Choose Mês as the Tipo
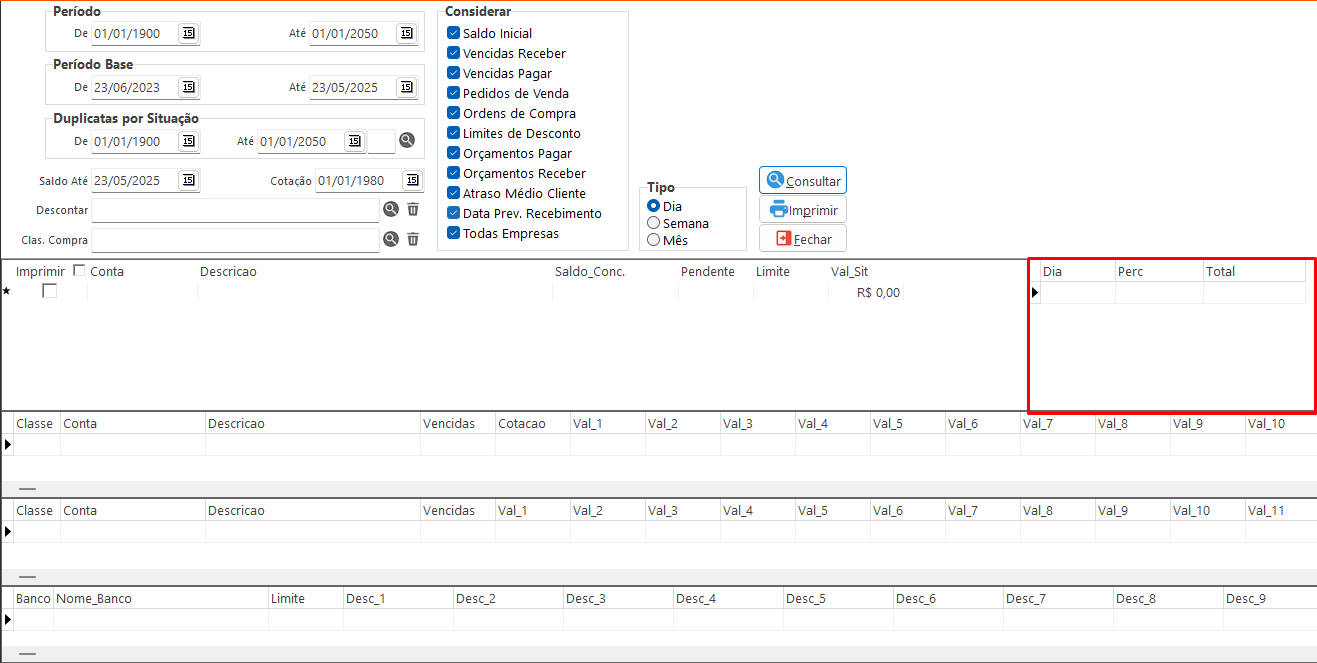 tap(654, 240)
